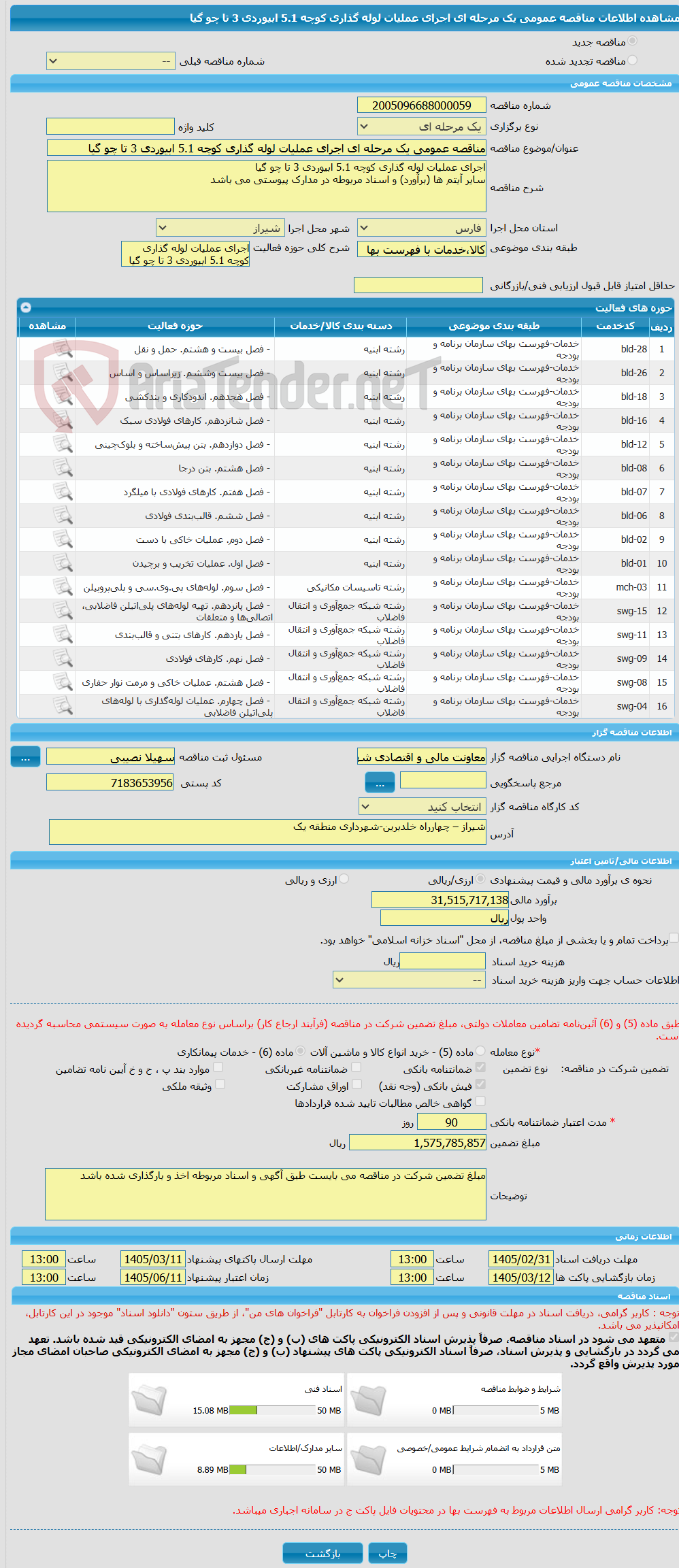Select ماده (6) خدمات پیمانکاری radio

(301, 1051)
